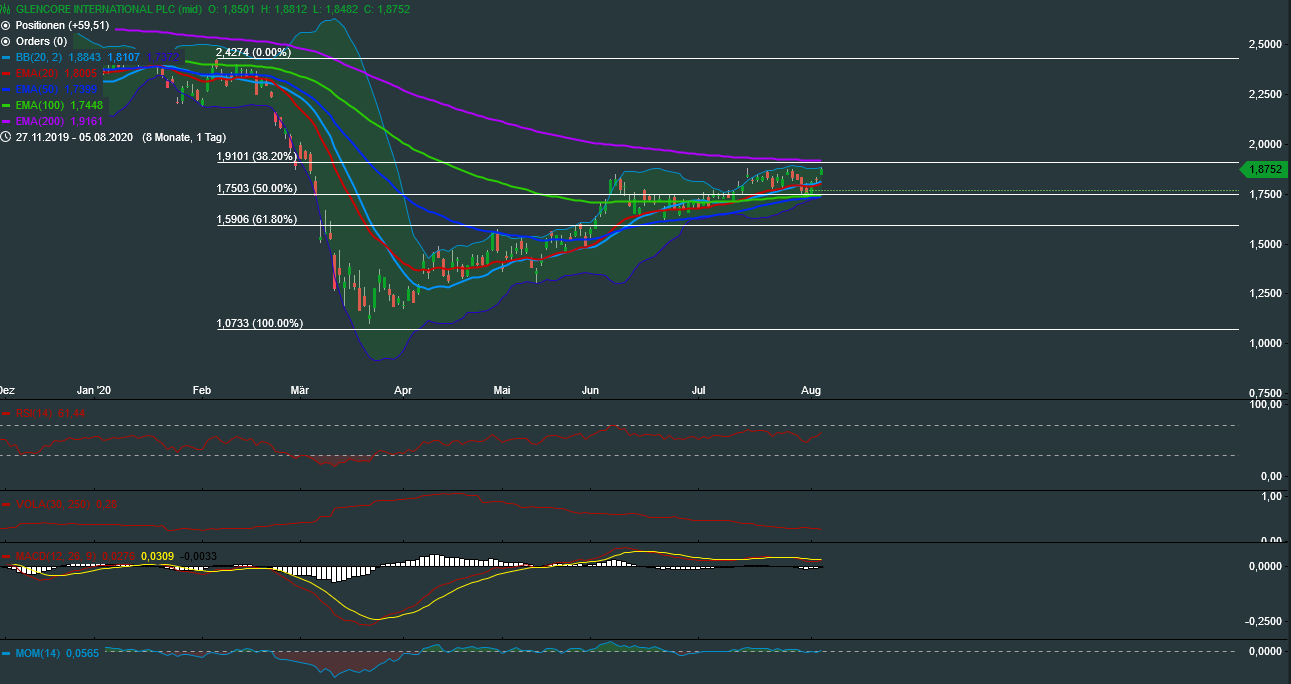Open the Positionen (+59,51) indicator icon
The width and height of the screenshot is (1291, 684).
tap(5, 26)
